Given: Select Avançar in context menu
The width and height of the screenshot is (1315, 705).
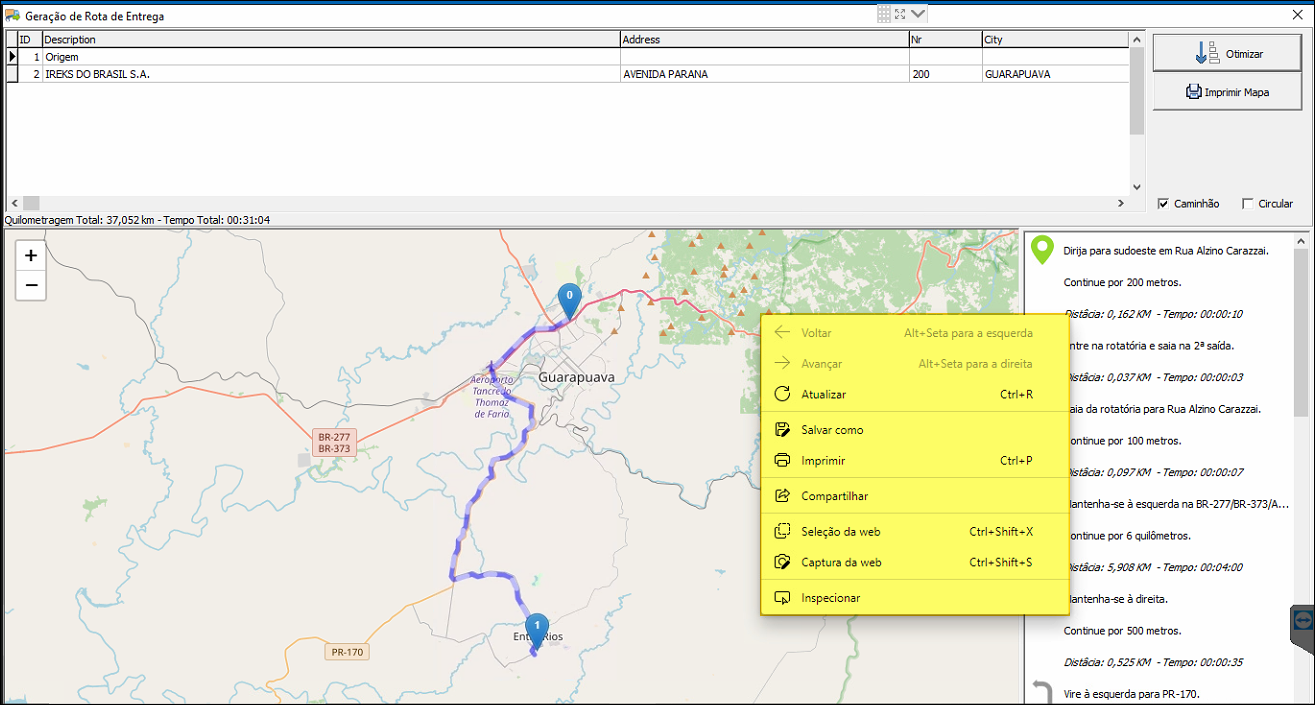Looking at the screenshot, I should [914, 364].
